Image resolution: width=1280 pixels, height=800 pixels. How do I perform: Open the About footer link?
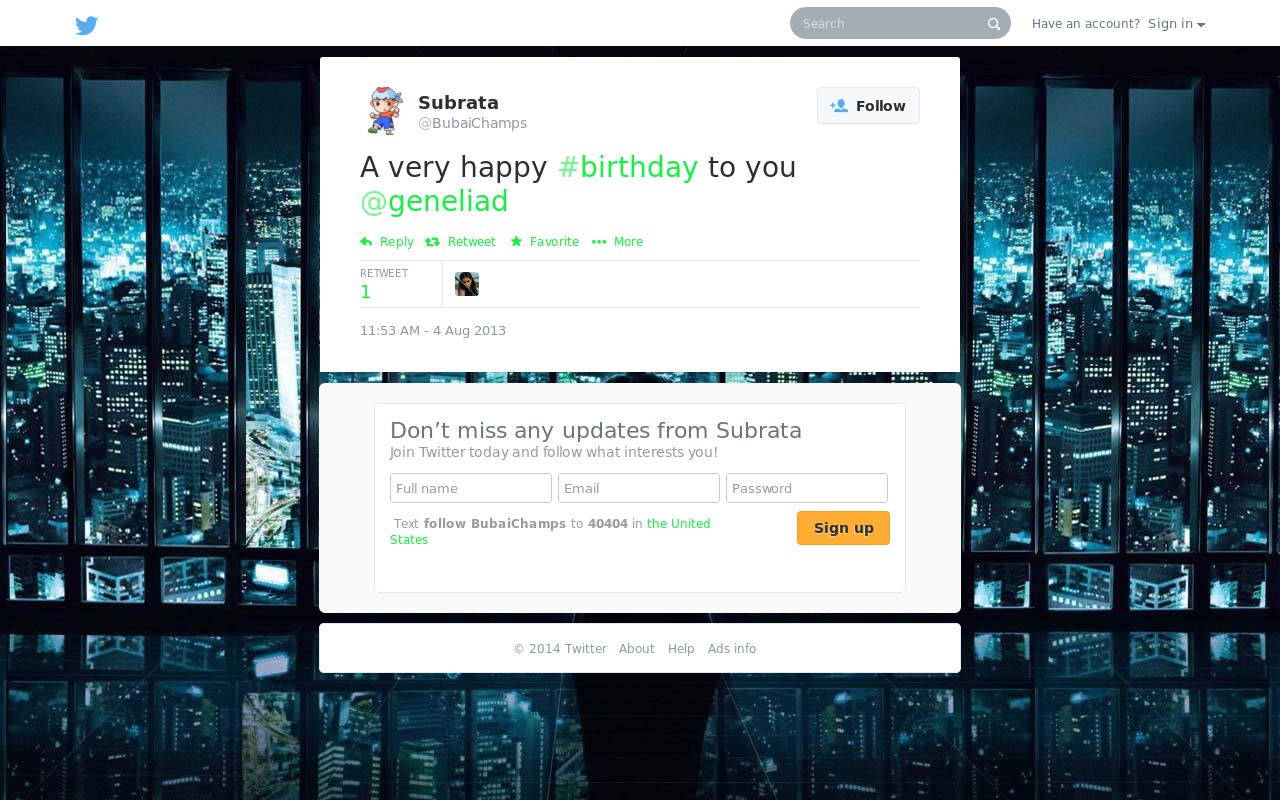(x=637, y=649)
